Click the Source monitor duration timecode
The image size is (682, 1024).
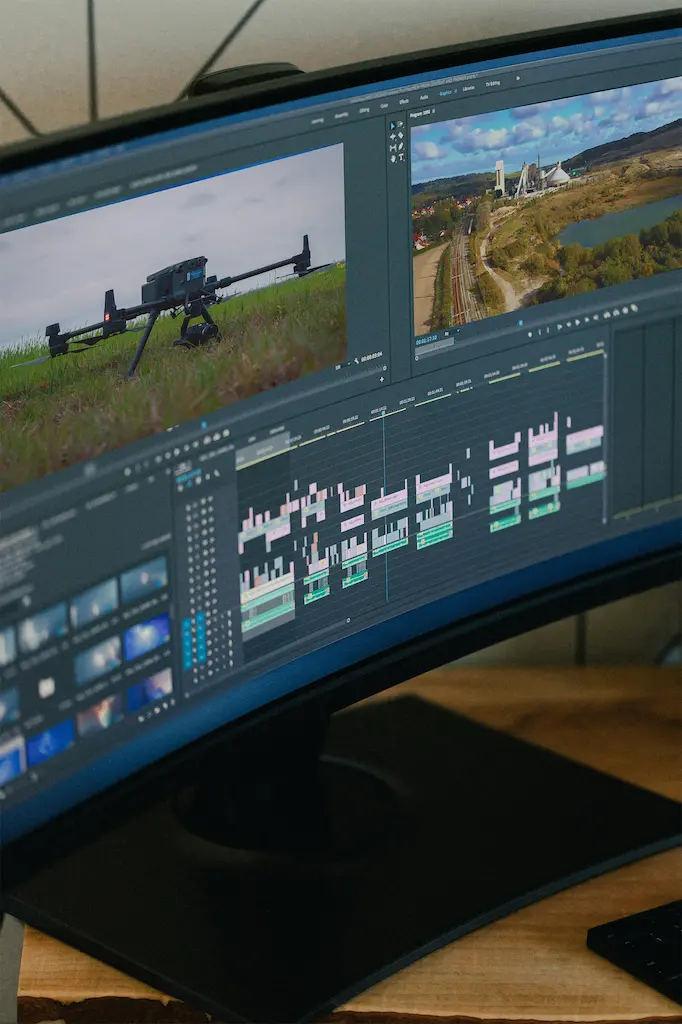(372, 356)
